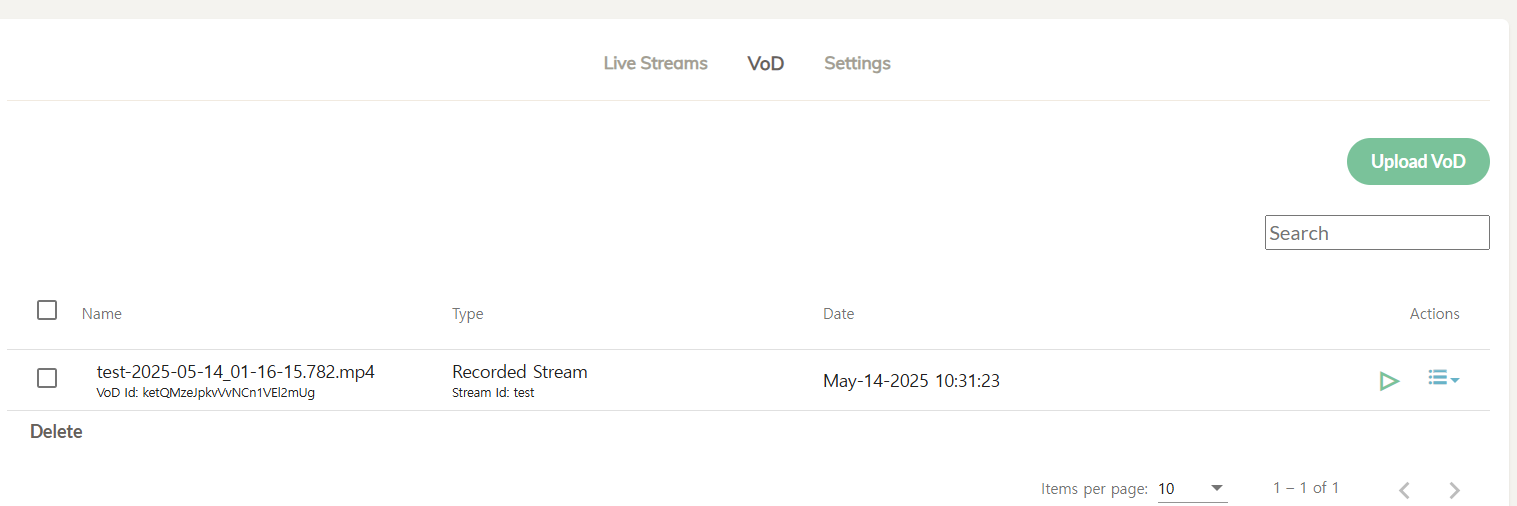The image size is (1517, 506).
Task: Go to the previous page of VoDs
Action: [1405, 490]
